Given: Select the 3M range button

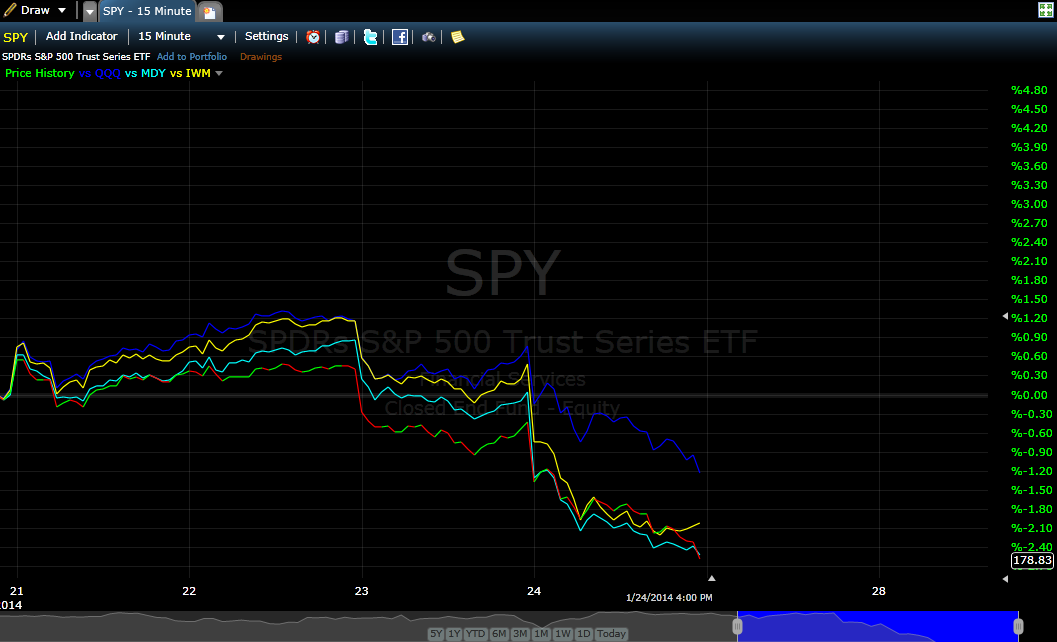Looking at the screenshot, I should point(520,634).
